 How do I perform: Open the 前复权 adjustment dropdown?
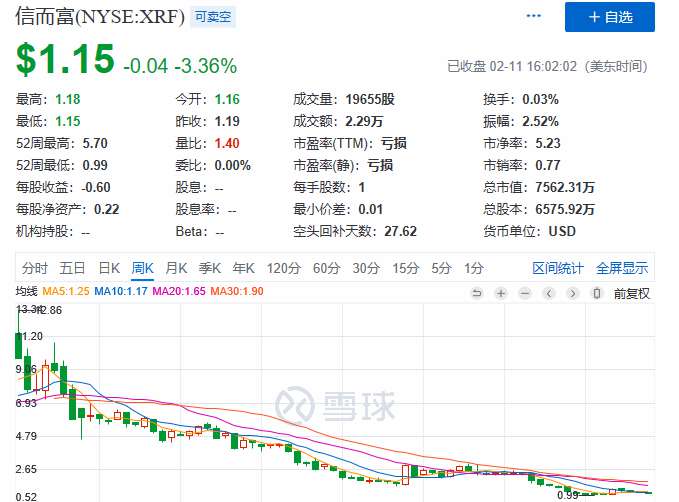point(632,294)
